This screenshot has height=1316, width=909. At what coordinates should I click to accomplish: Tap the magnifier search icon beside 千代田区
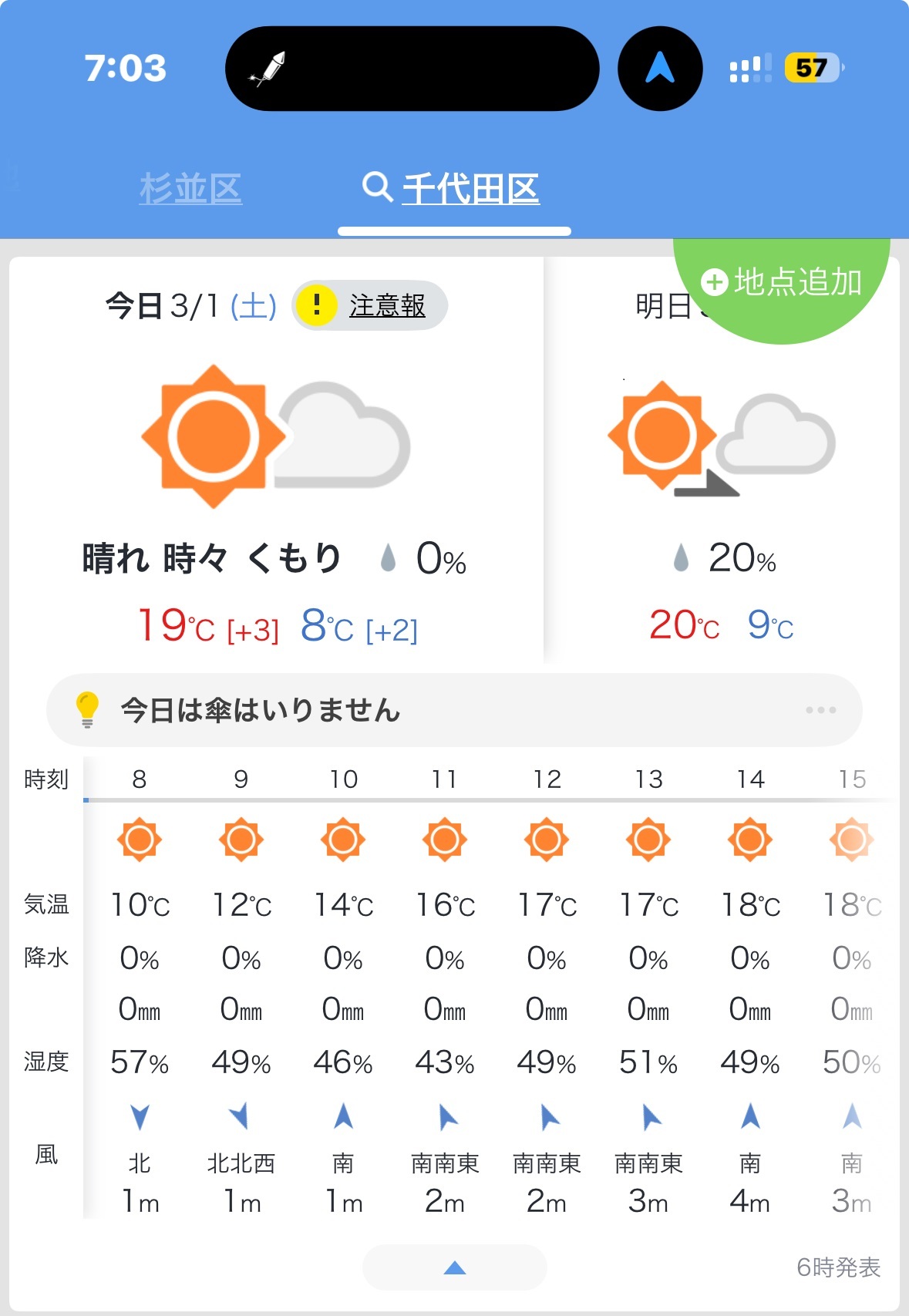click(x=378, y=187)
